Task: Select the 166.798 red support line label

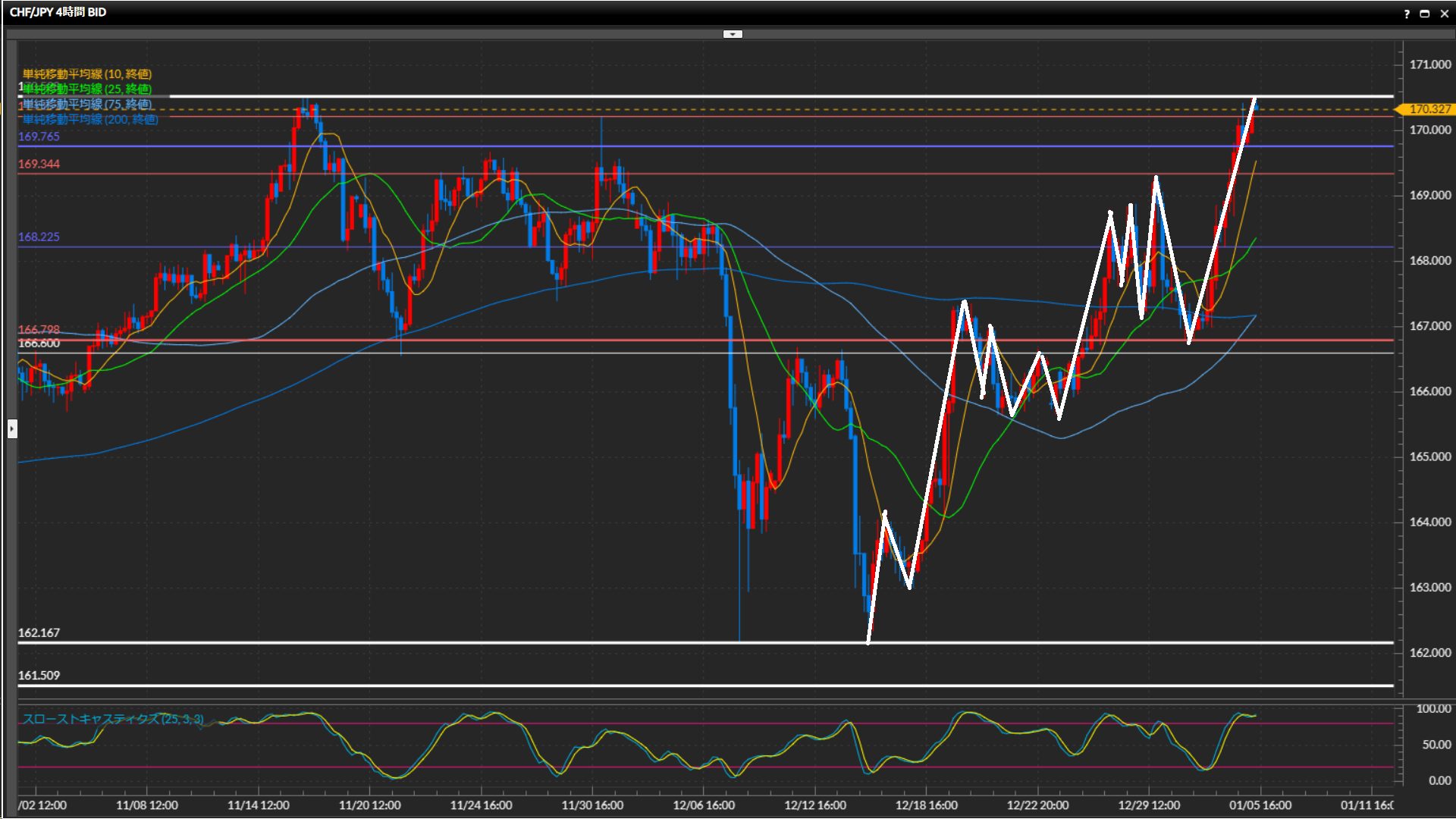Action: [39, 329]
